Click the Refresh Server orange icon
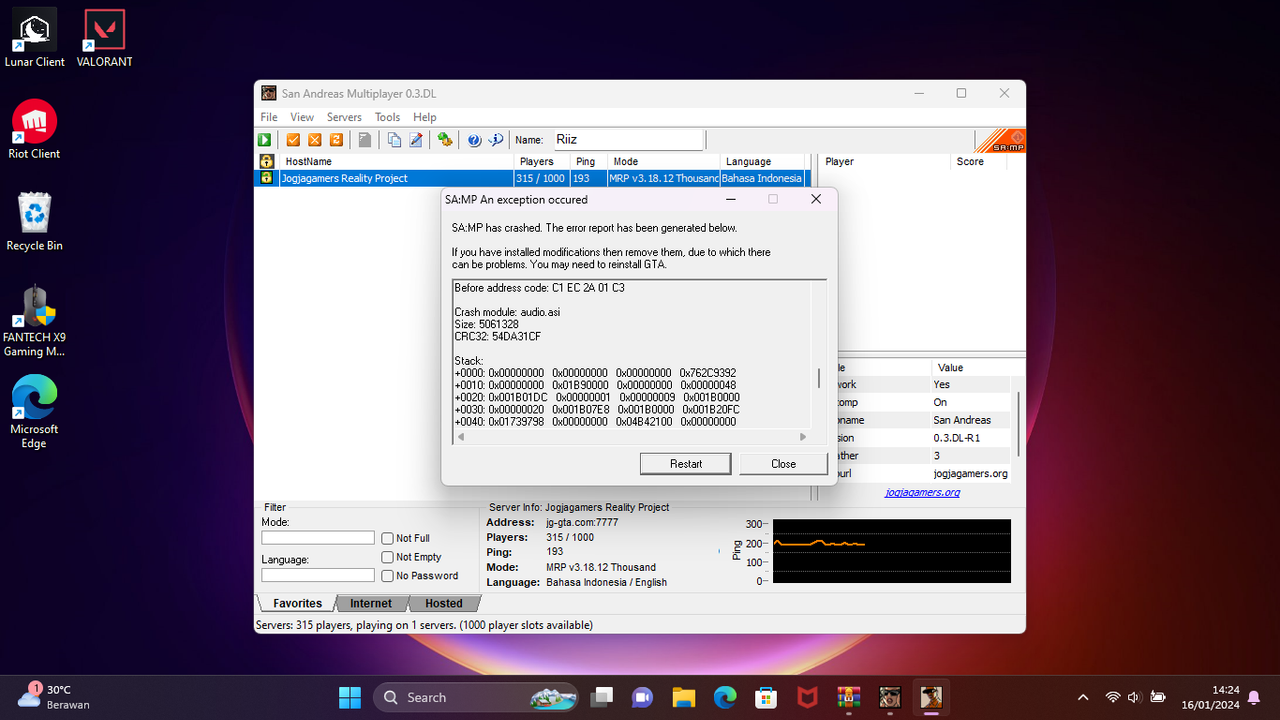The width and height of the screenshot is (1280, 720). (x=336, y=140)
